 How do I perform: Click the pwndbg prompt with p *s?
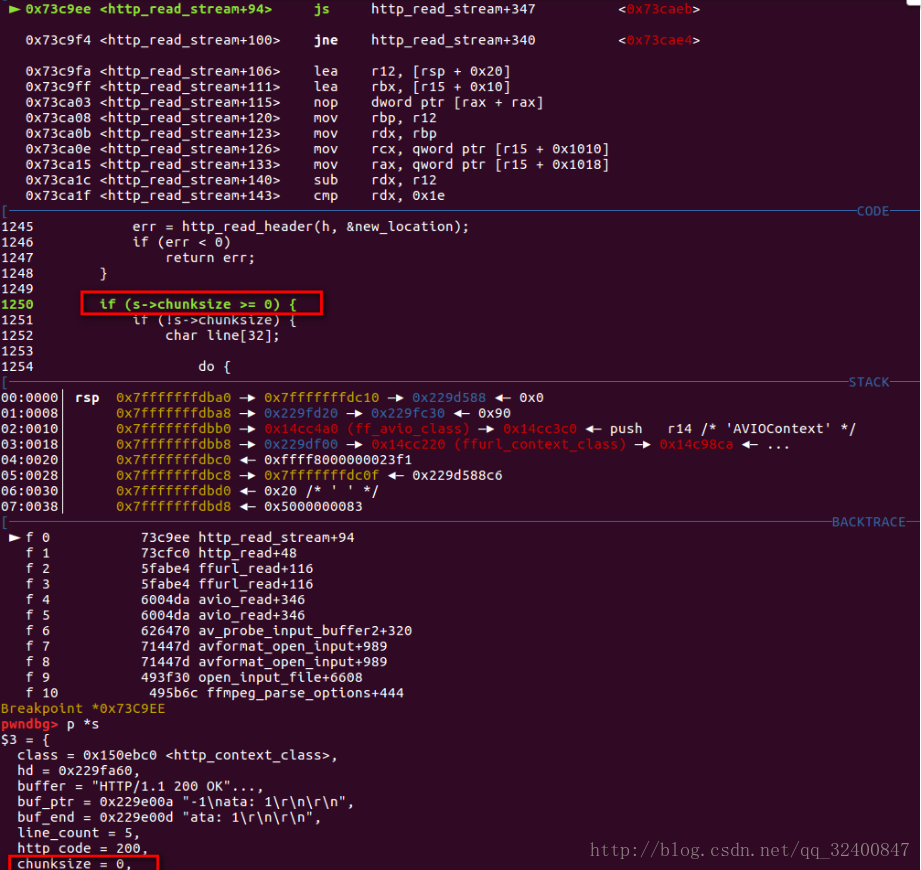click(x=50, y=724)
